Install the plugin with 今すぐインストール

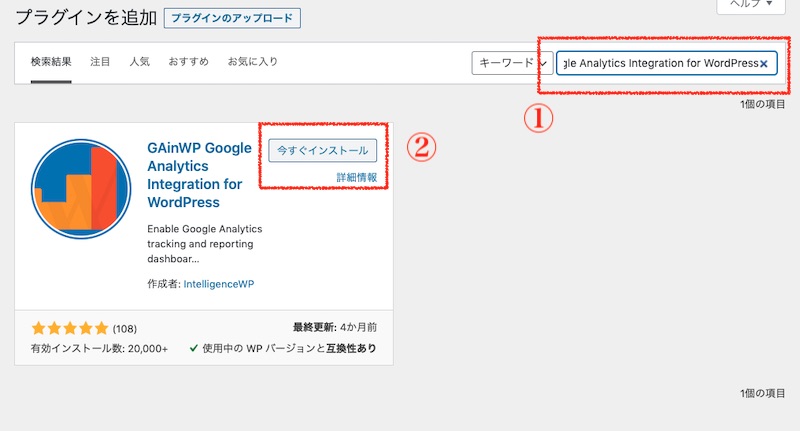tap(322, 150)
